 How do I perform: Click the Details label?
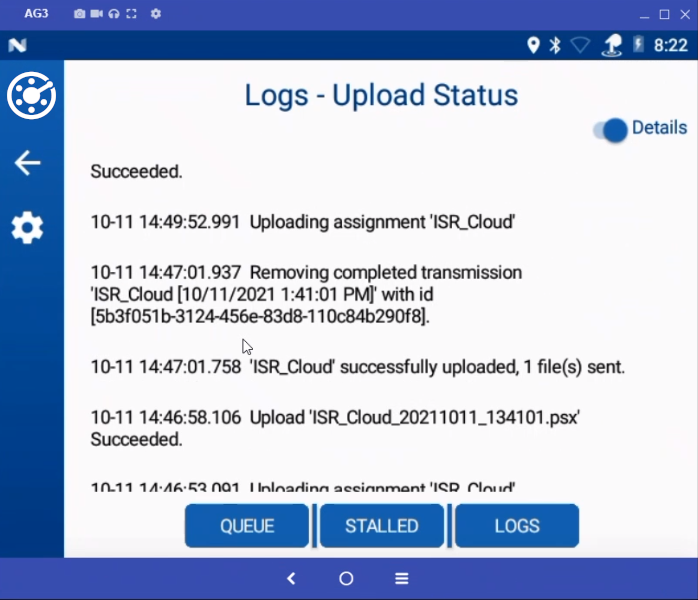tap(659, 127)
